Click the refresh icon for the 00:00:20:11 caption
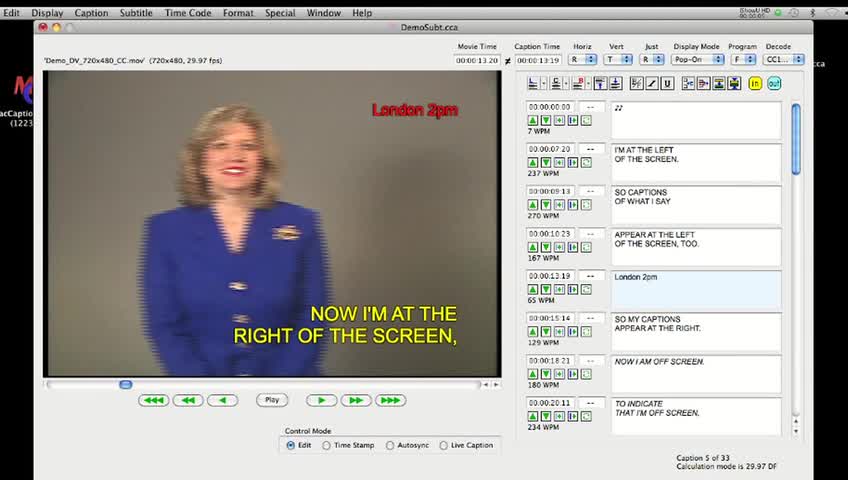This screenshot has width=848, height=480. pos(586,416)
